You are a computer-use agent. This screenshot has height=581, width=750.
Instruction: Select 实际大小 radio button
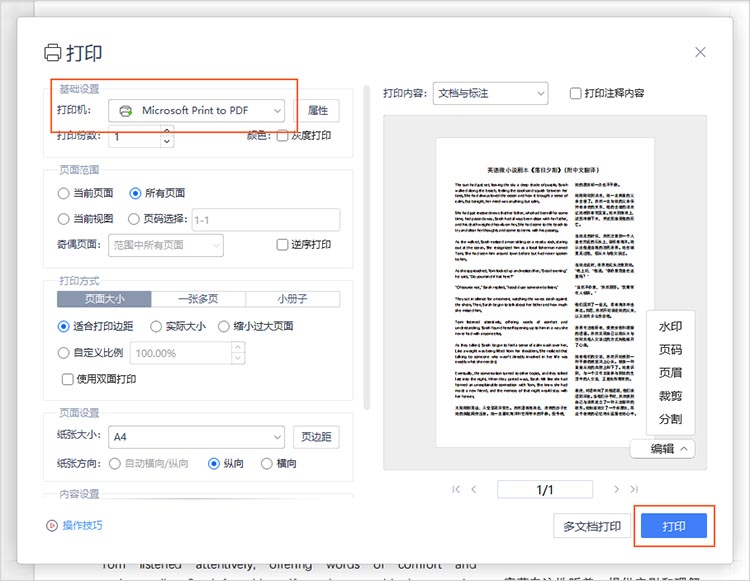(155, 326)
